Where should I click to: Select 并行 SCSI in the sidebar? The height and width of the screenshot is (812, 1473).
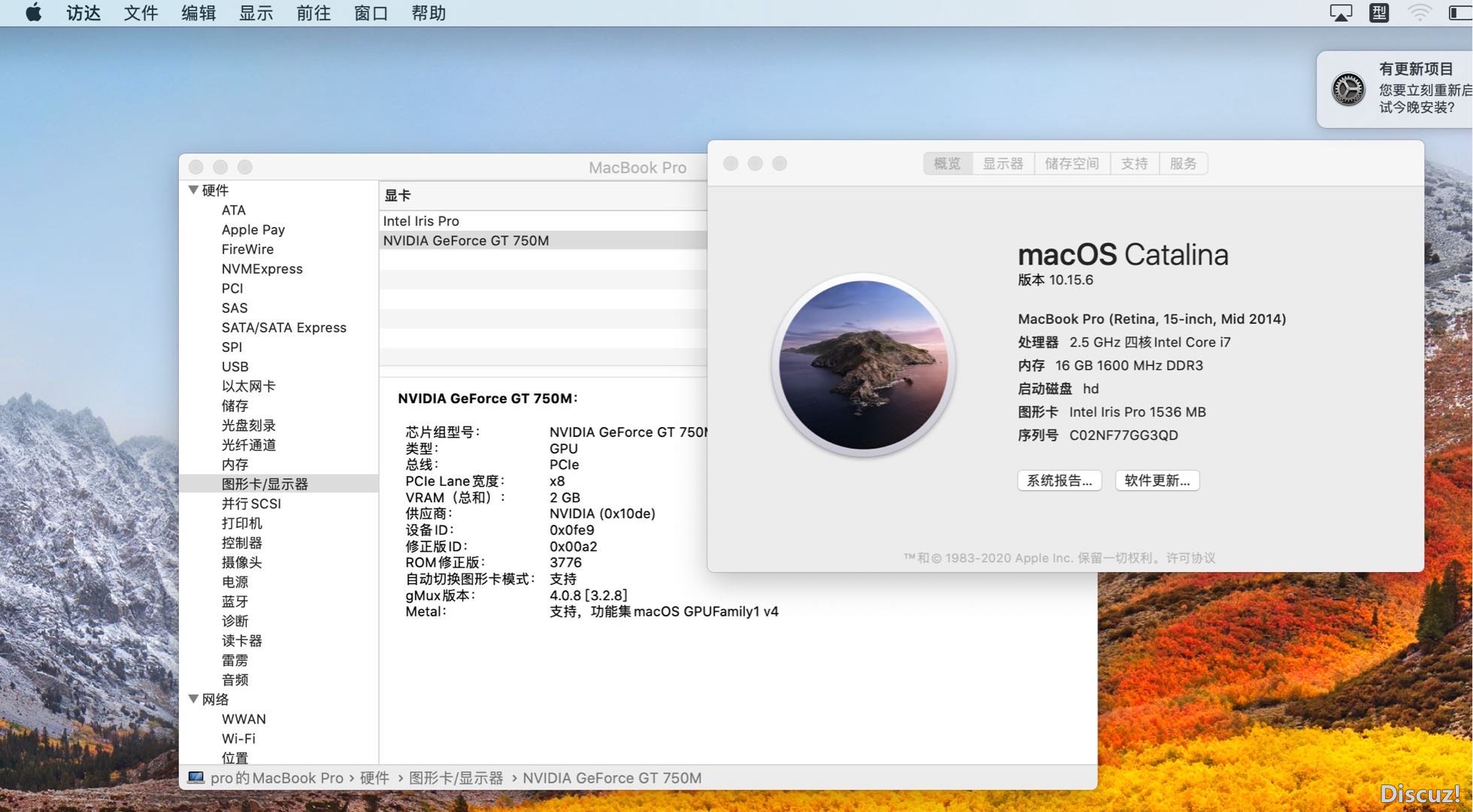pyautogui.click(x=251, y=503)
